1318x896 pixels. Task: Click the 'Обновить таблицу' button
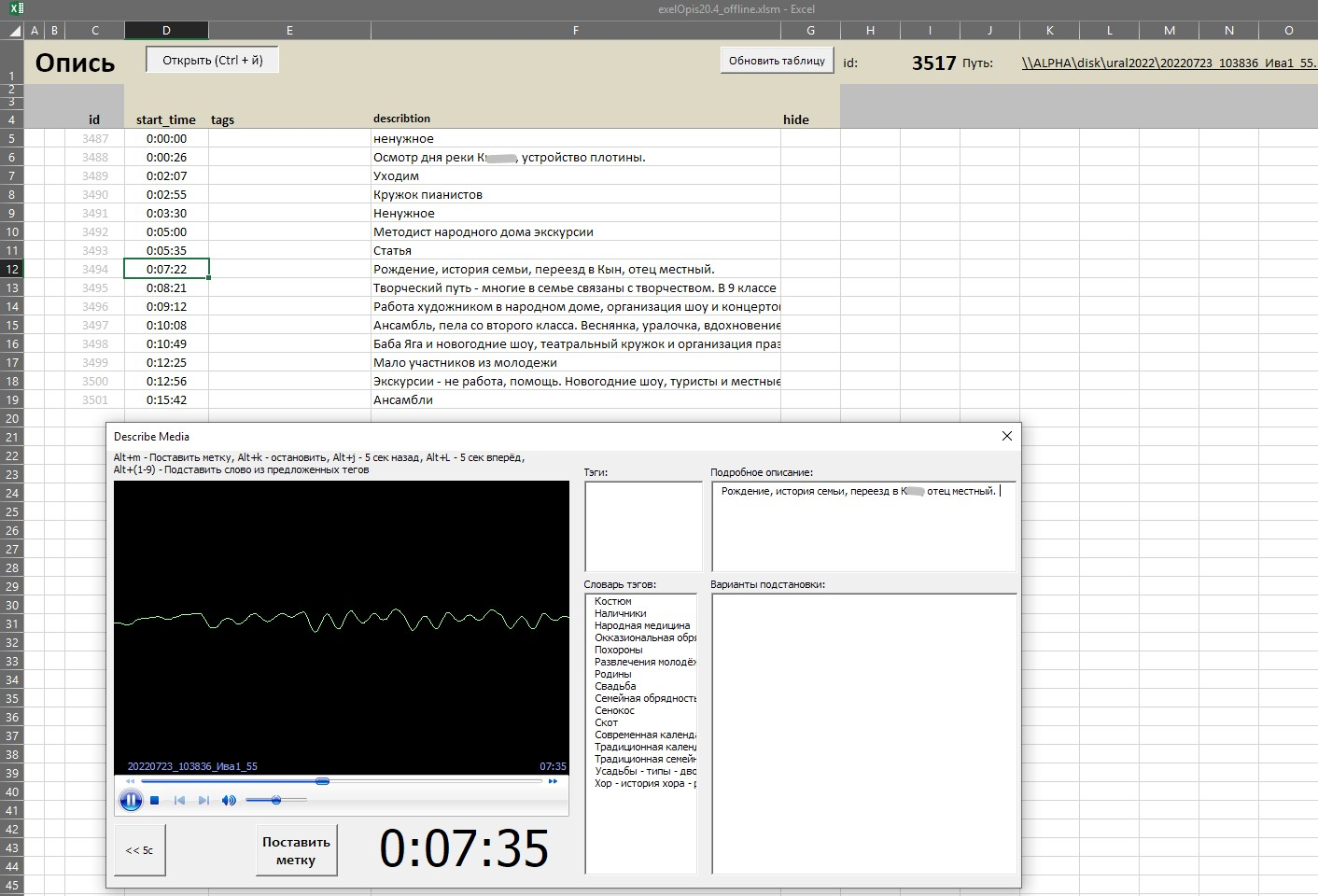[777, 61]
